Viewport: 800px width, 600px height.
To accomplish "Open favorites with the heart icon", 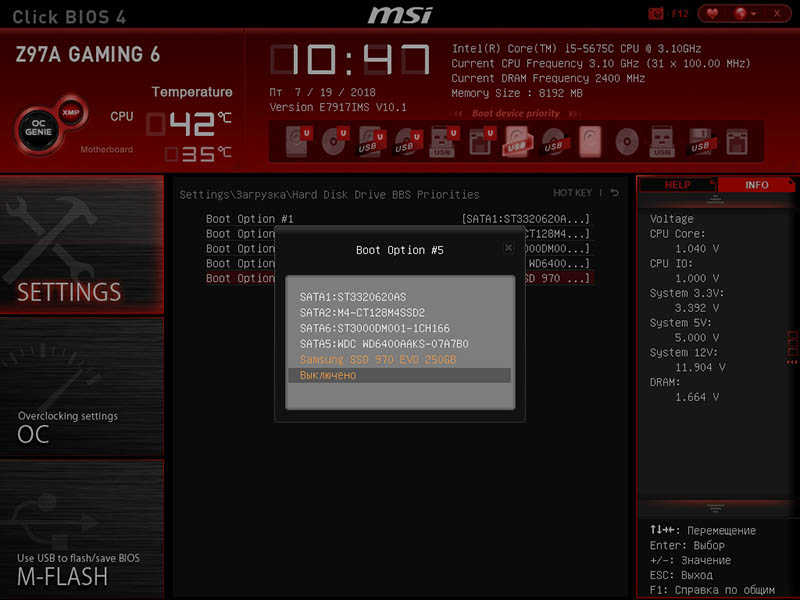I will coord(712,14).
